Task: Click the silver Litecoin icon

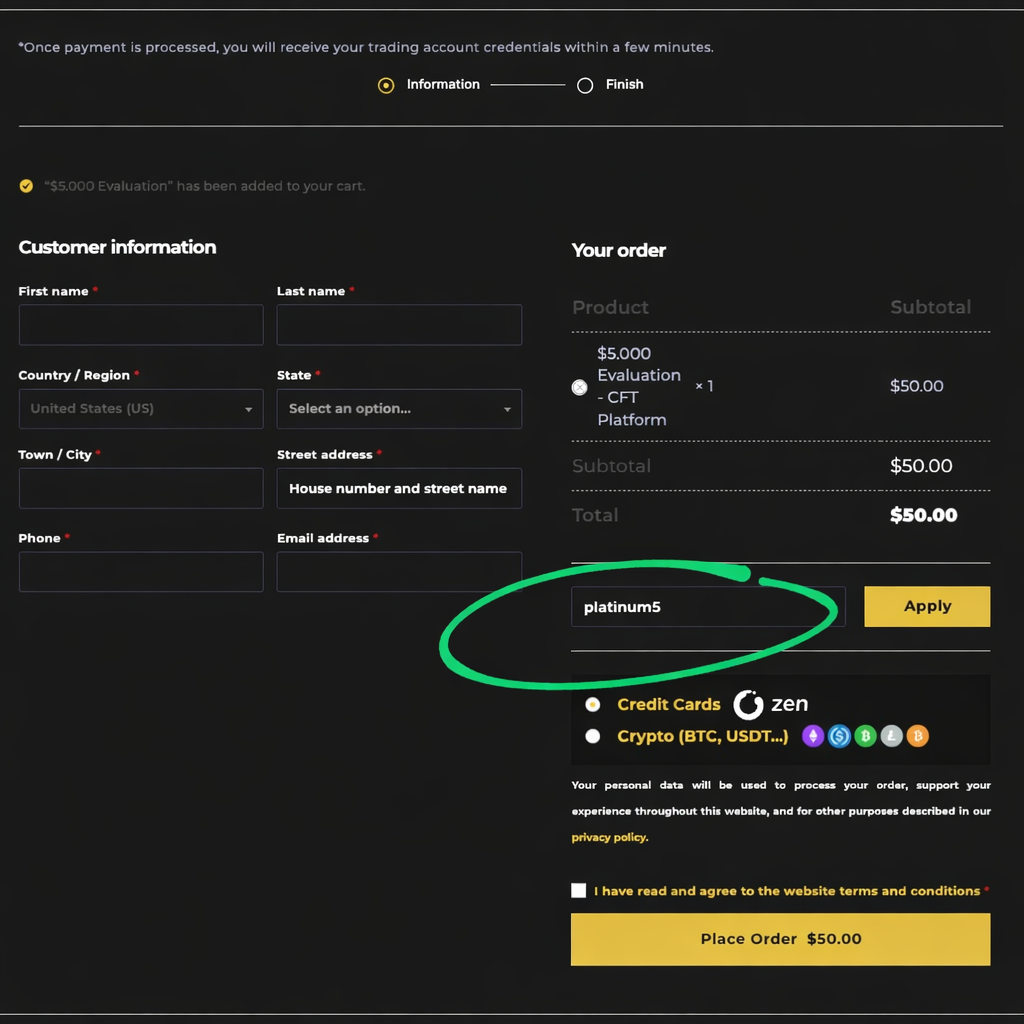Action: (891, 737)
